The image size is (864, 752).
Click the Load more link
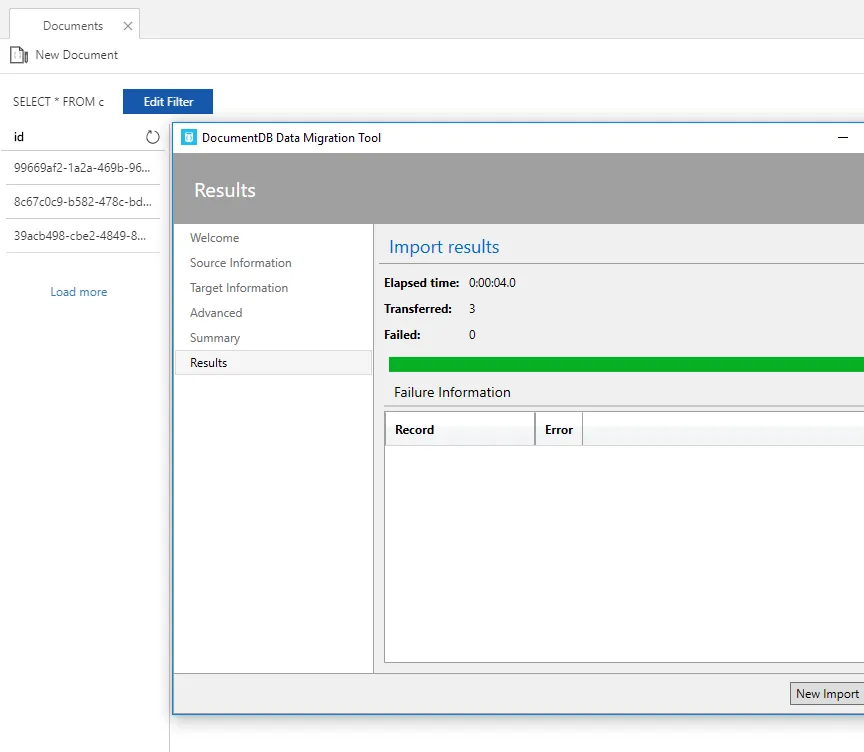click(x=79, y=292)
